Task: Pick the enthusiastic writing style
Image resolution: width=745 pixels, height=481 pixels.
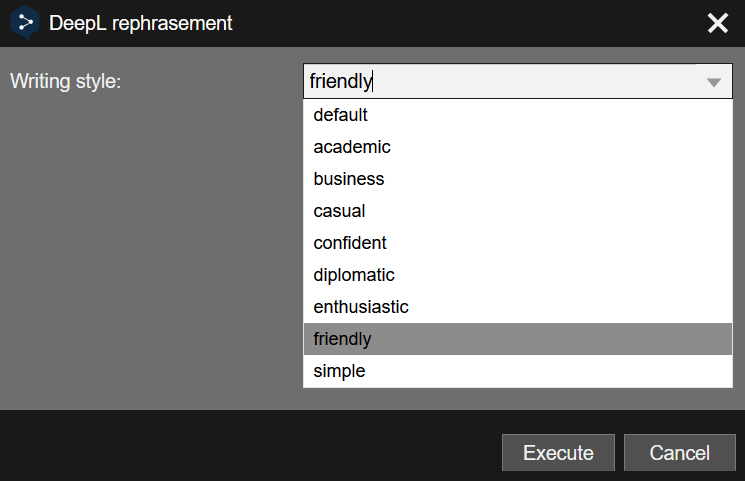Action: point(518,307)
